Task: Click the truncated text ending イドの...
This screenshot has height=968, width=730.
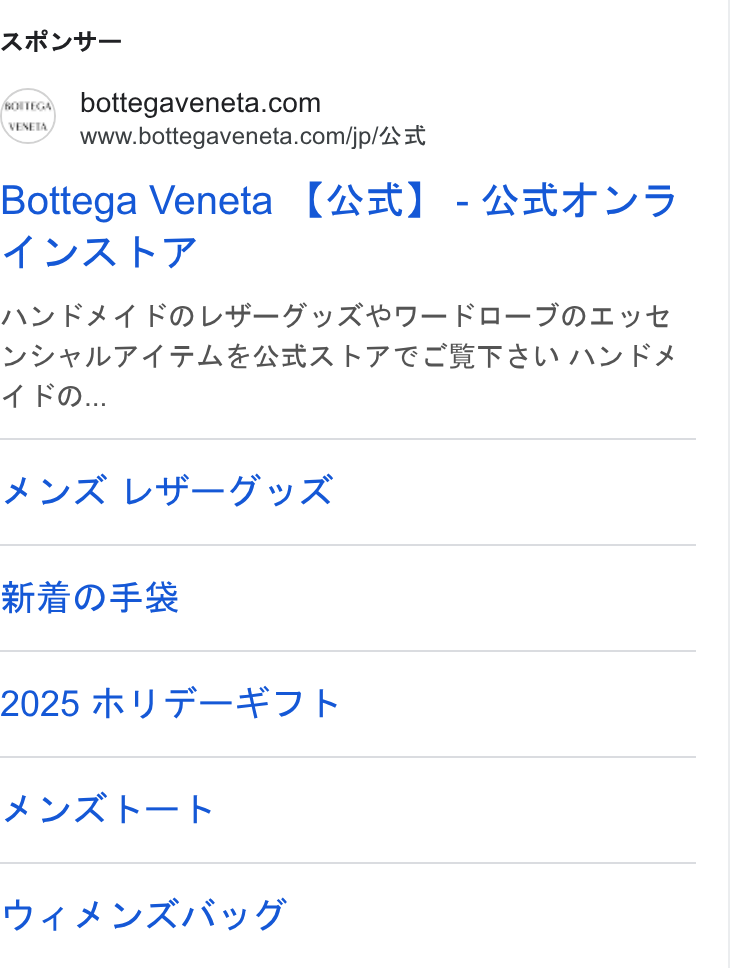Action: coord(54,396)
